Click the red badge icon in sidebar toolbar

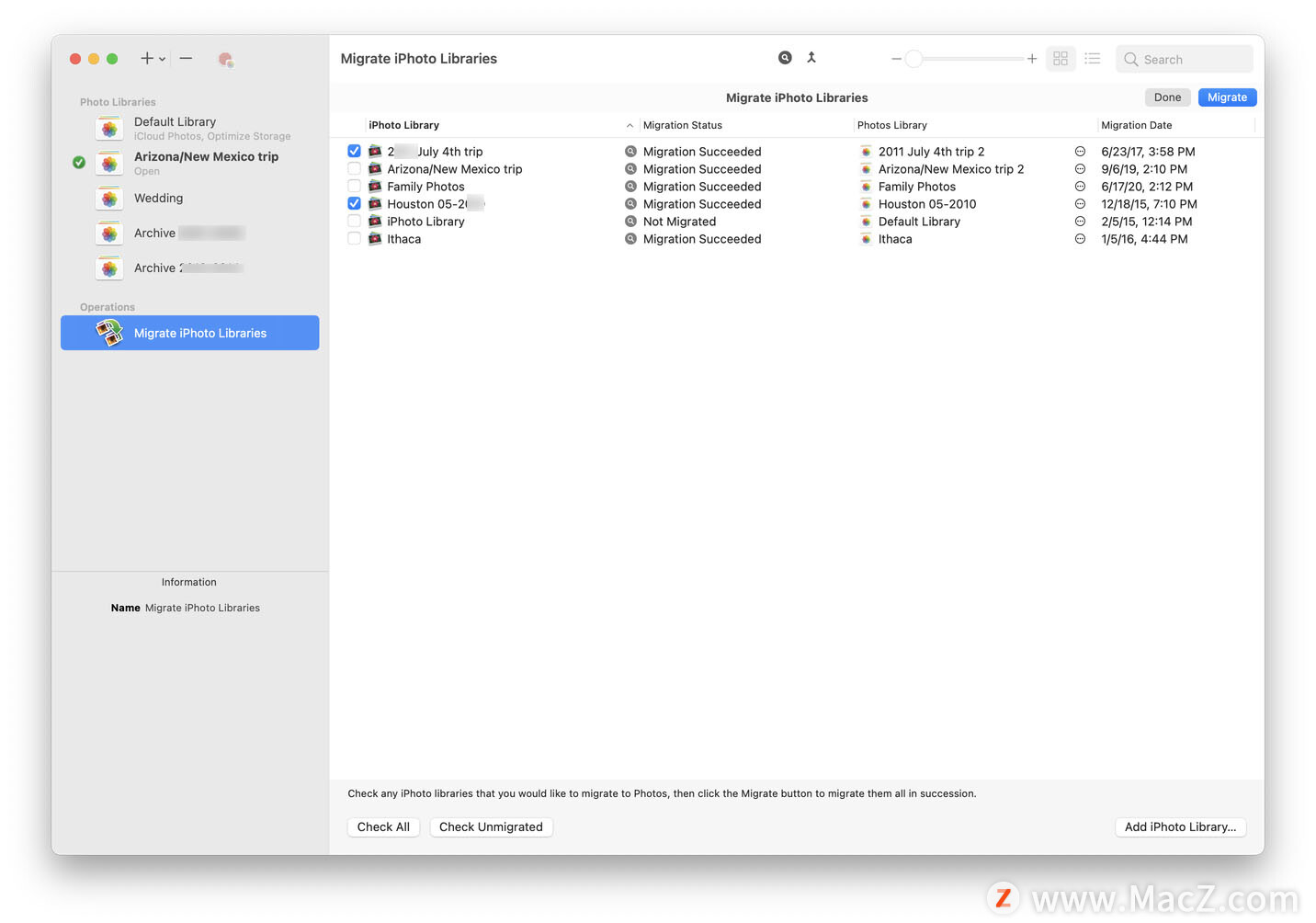pos(225,60)
